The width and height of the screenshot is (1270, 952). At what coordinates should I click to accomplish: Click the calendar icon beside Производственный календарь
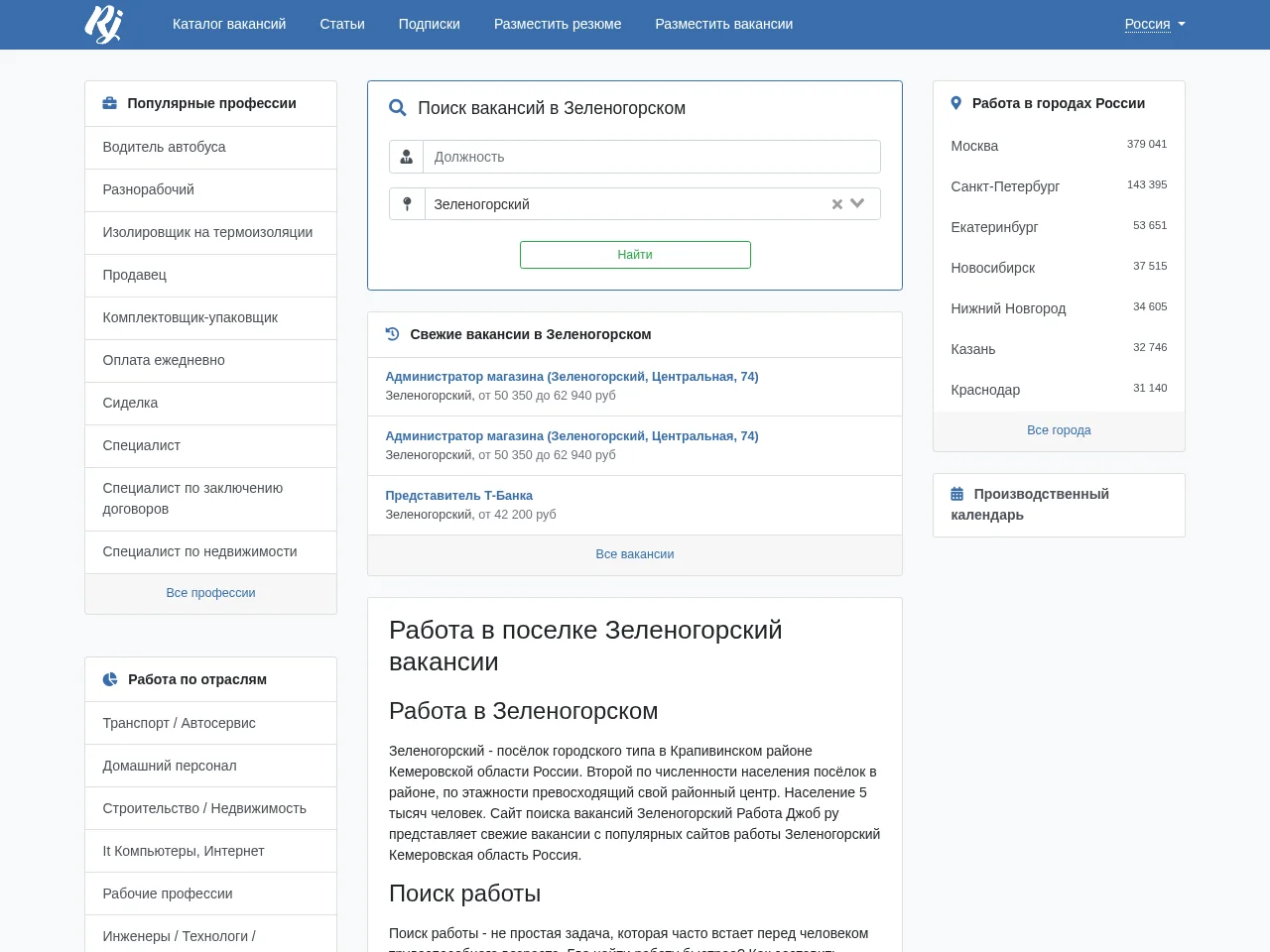957,494
